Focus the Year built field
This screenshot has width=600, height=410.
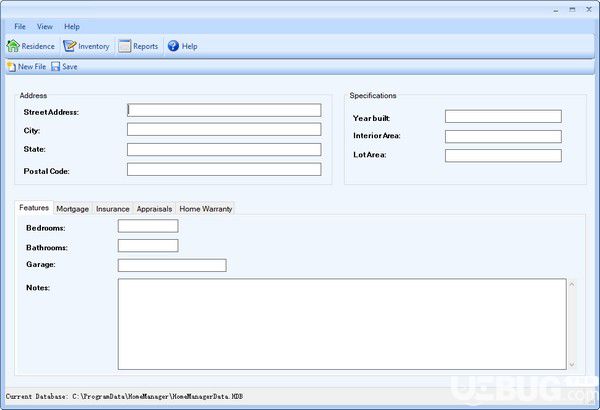pyautogui.click(x=503, y=116)
